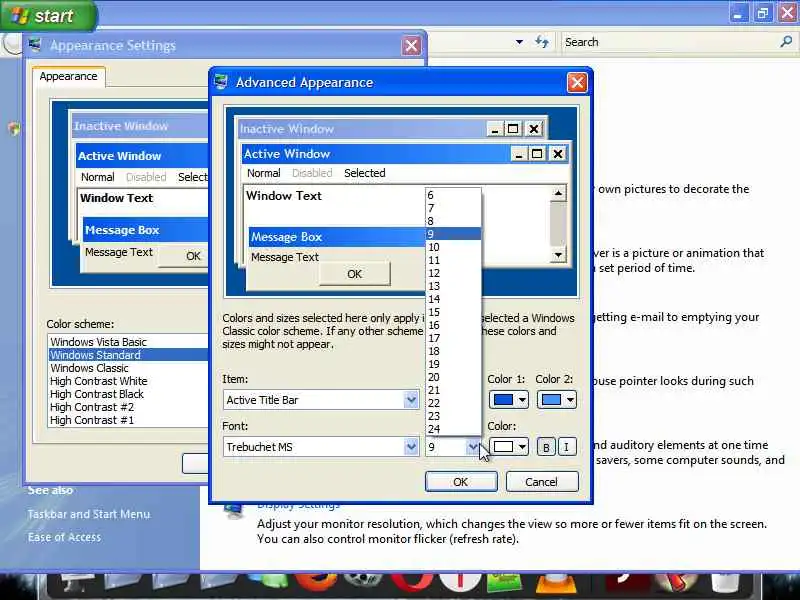Click the magnifier icon in Search box
Image resolution: width=800 pixels, height=600 pixels.
[x=786, y=42]
